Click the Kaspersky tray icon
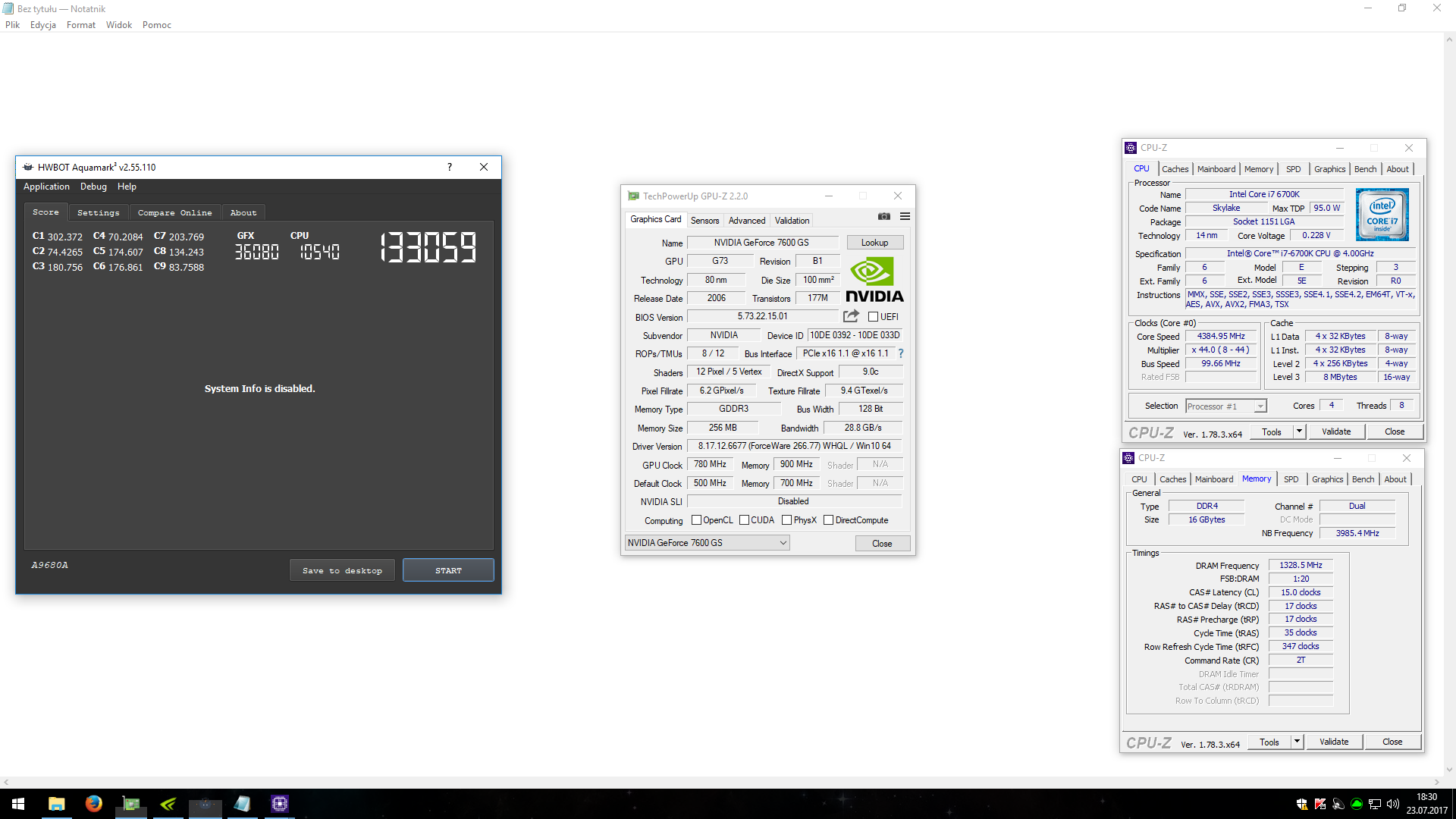This screenshot has width=1456, height=819. [x=1320, y=804]
